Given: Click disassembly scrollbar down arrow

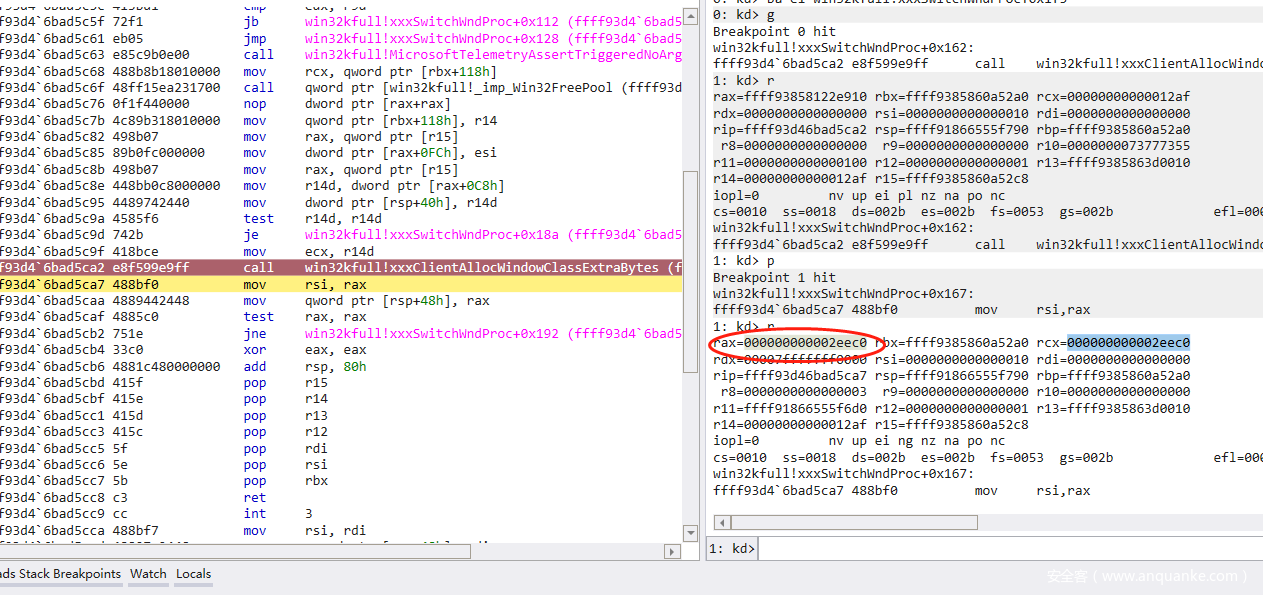Looking at the screenshot, I should pyautogui.click(x=690, y=534).
